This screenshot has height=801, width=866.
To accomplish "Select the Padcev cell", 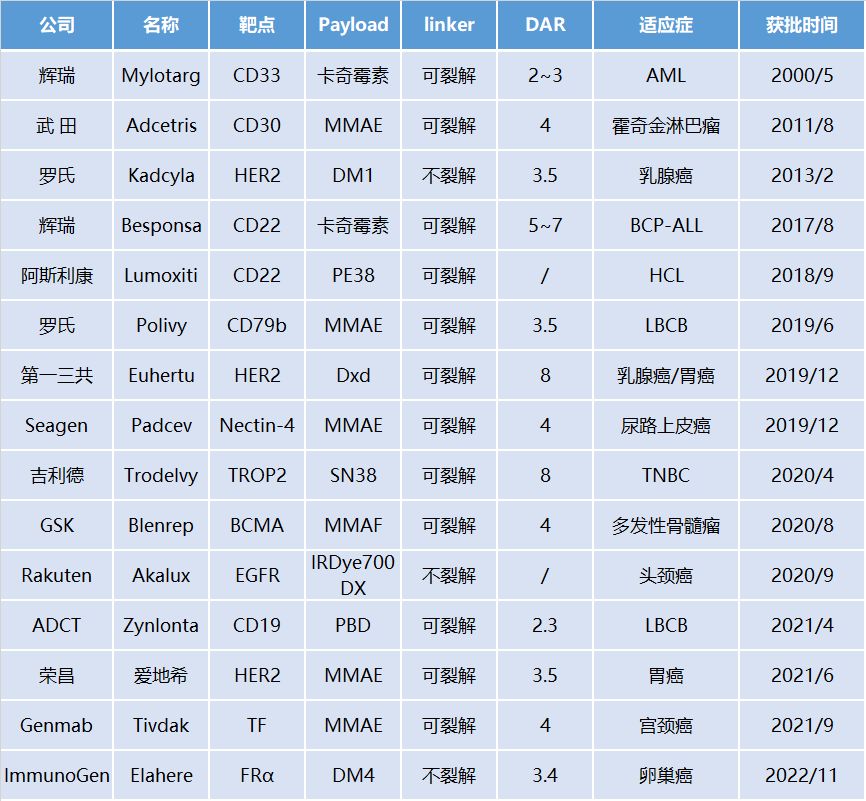I will click(x=161, y=425).
